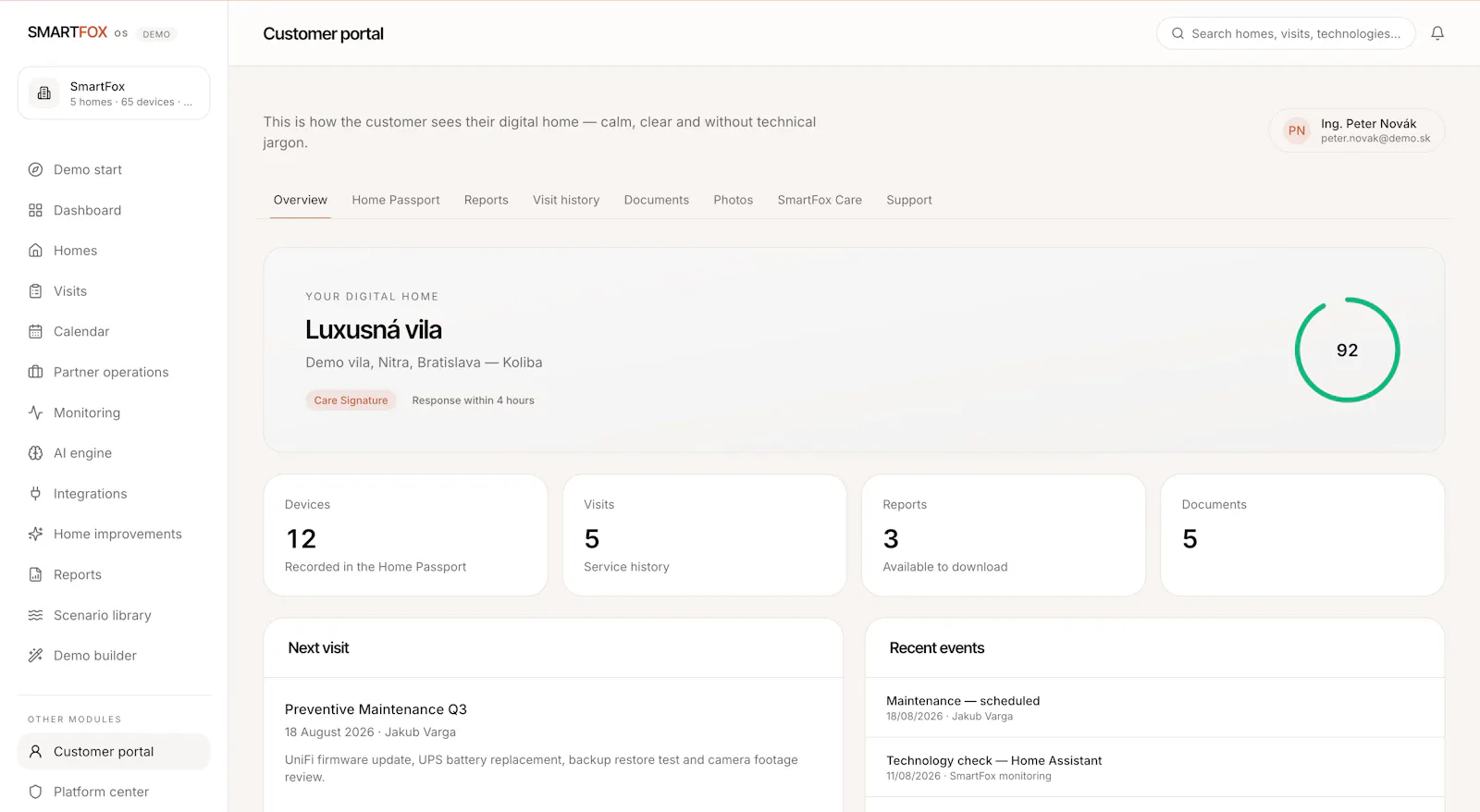1480x812 pixels.
Task: Click the Calendar icon in sidebar
Action: [35, 331]
